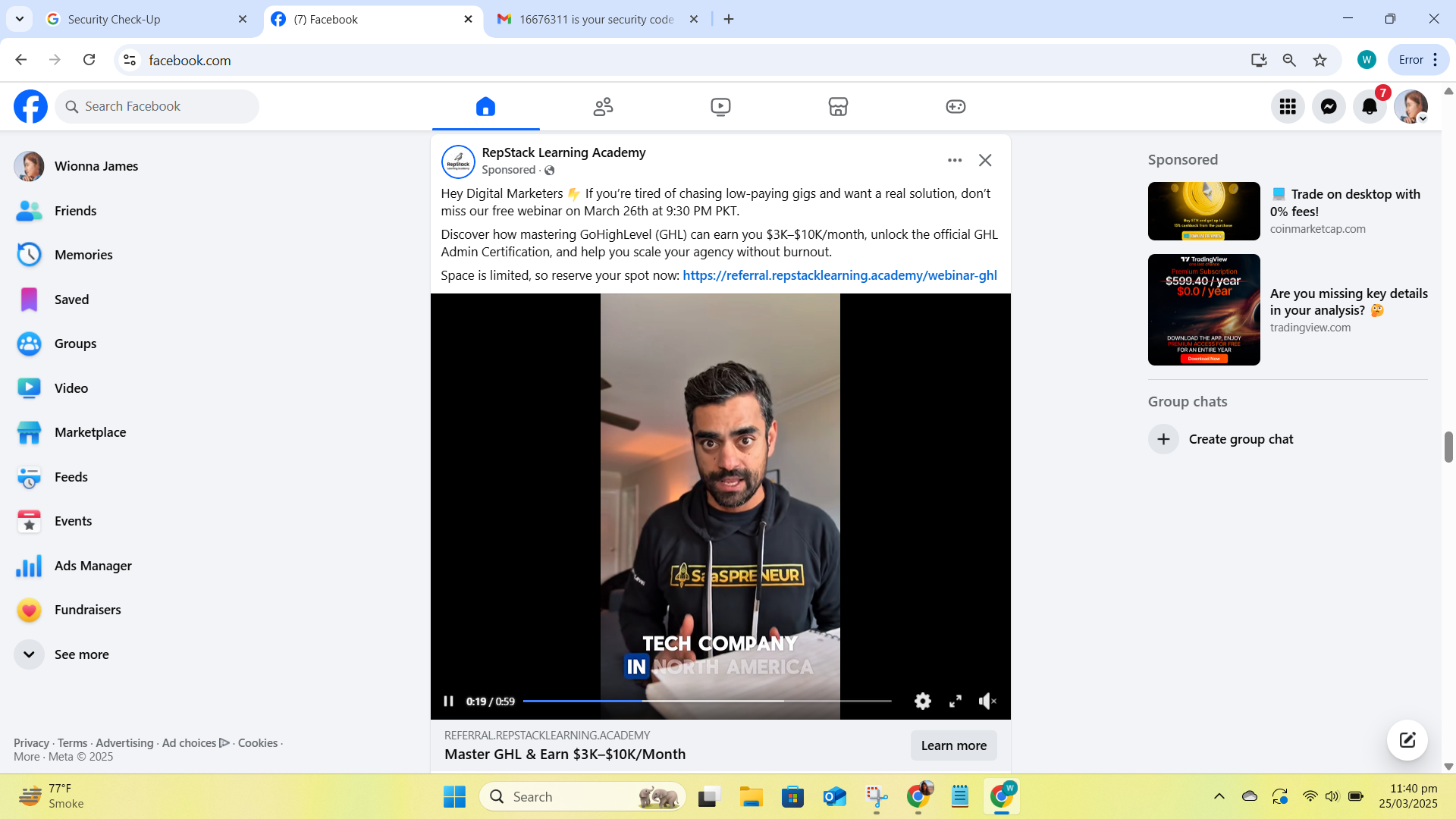Open the Privacy footer link

[x=31, y=743]
